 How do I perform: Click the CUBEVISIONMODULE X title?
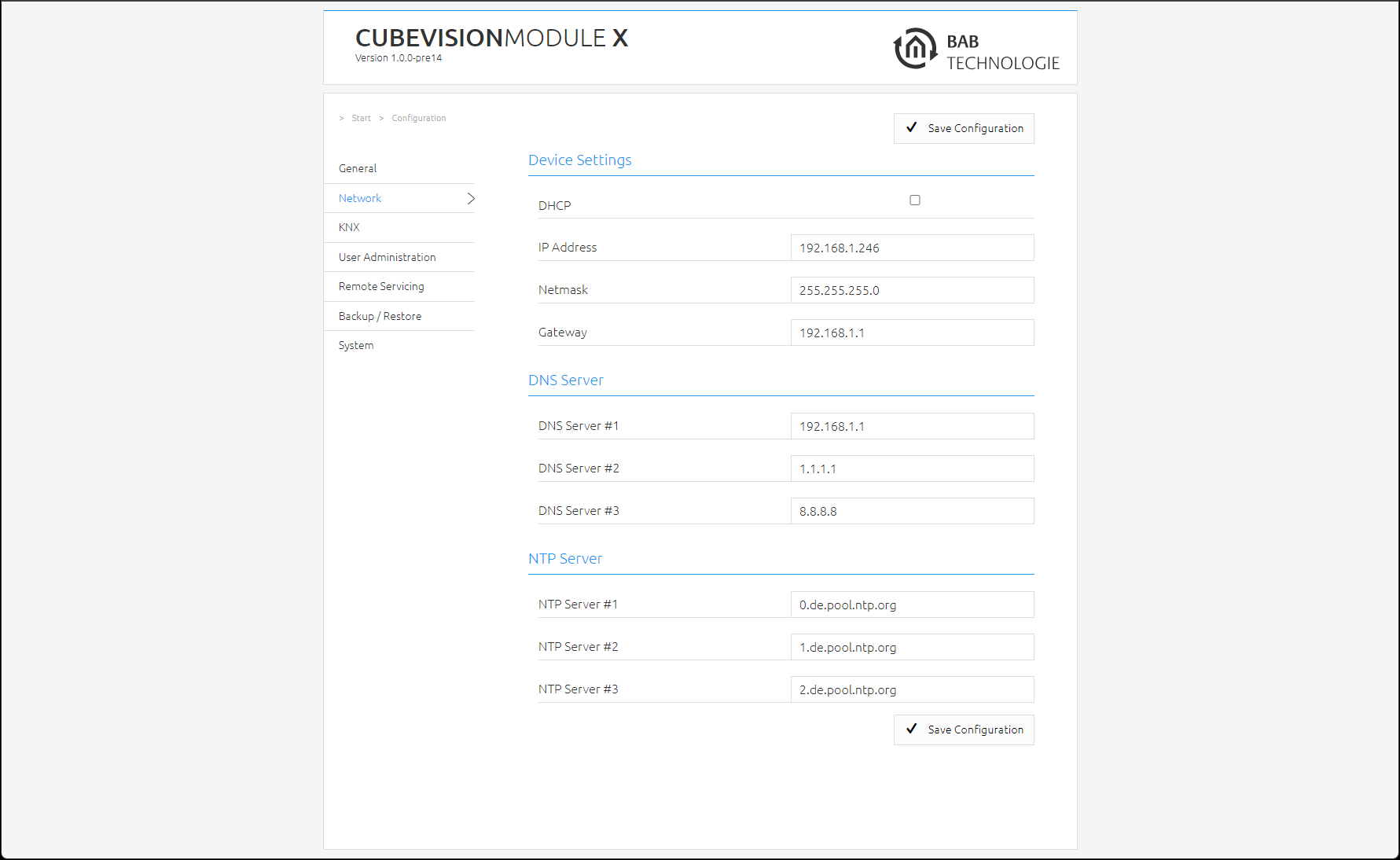pos(492,38)
